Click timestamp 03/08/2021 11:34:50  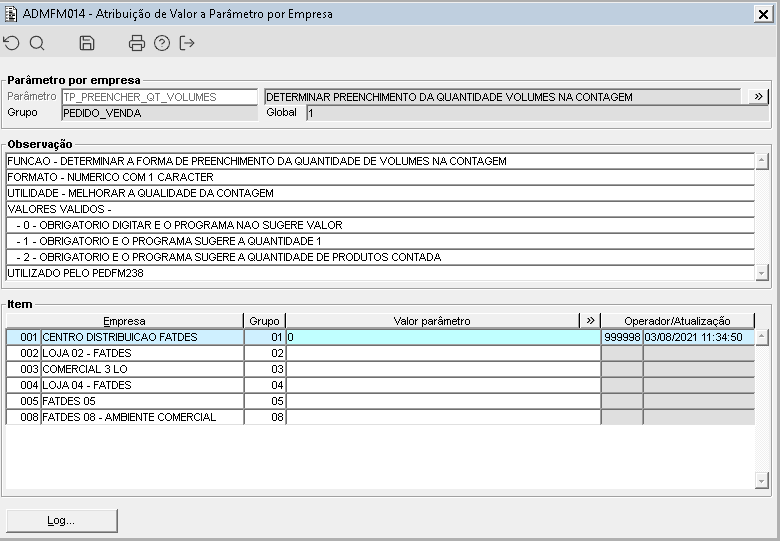click(699, 337)
